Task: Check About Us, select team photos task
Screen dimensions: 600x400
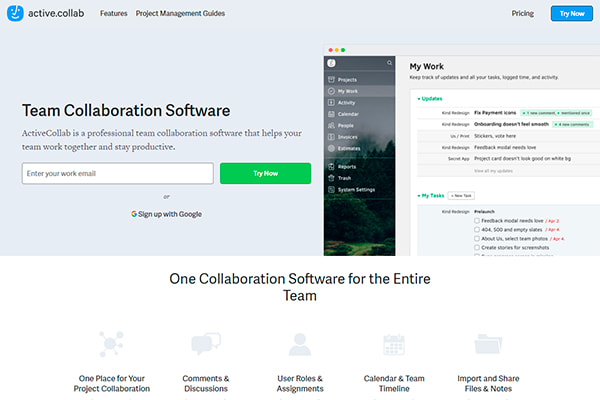Action: point(477,238)
